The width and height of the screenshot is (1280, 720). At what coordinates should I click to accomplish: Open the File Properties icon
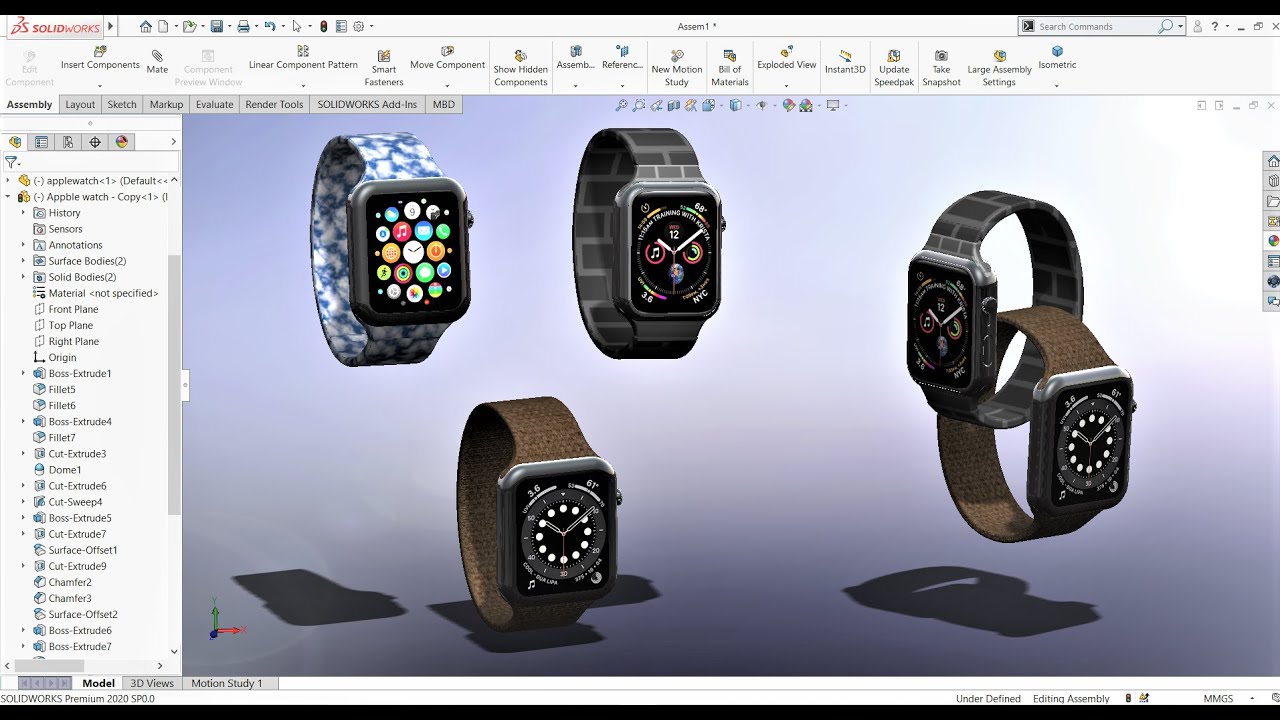(341, 27)
